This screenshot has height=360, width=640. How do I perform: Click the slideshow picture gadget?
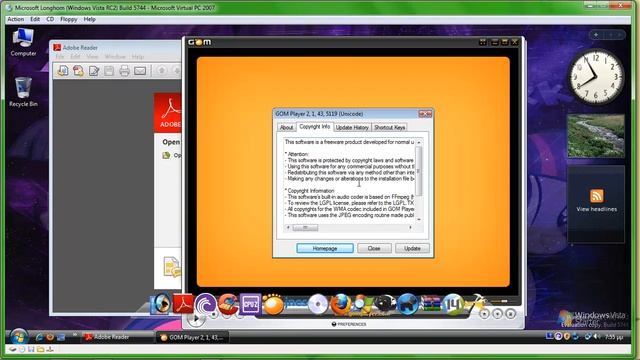(x=596, y=136)
